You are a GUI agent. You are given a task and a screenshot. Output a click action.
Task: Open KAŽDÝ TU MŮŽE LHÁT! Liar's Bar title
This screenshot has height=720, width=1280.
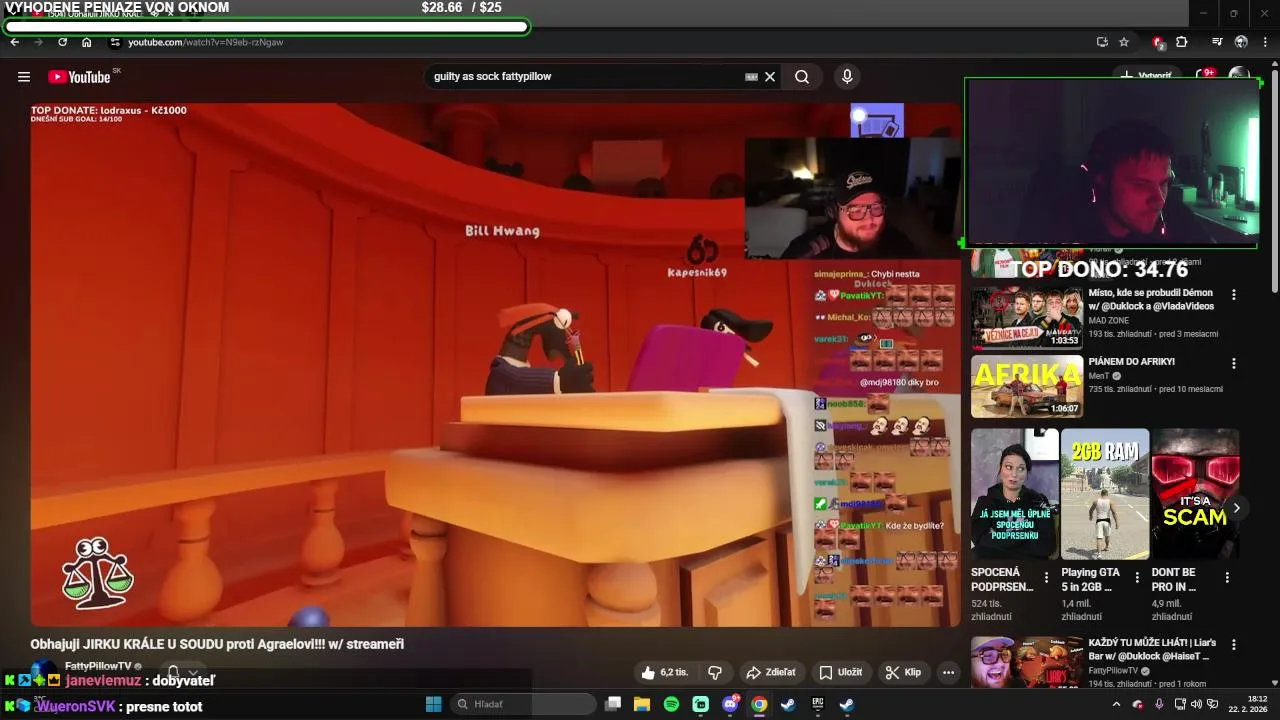1152,649
